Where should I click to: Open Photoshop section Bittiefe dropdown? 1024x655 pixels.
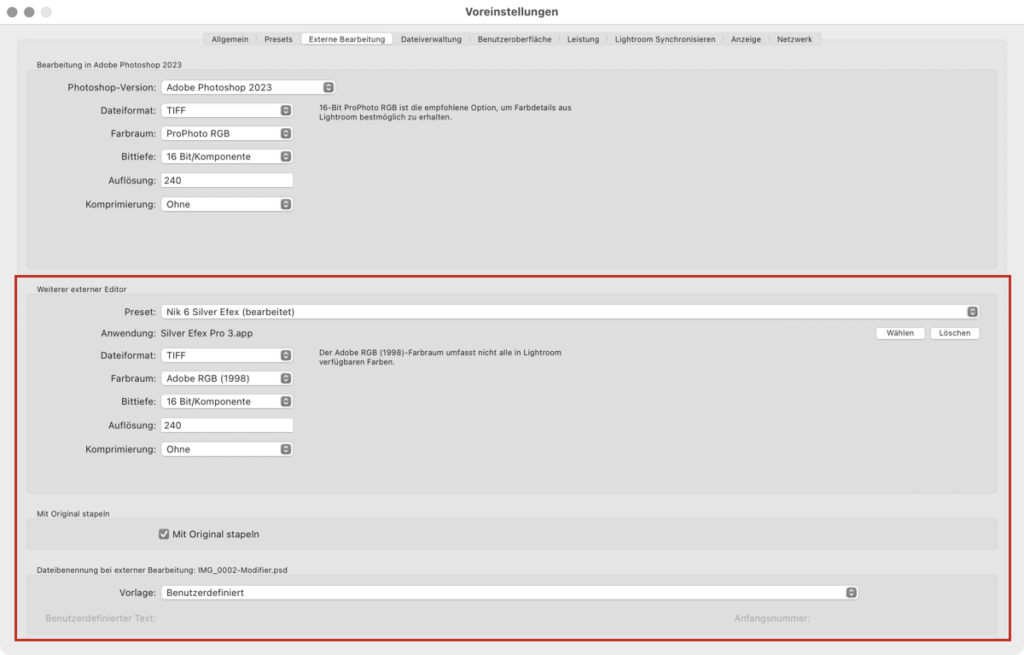click(227, 157)
